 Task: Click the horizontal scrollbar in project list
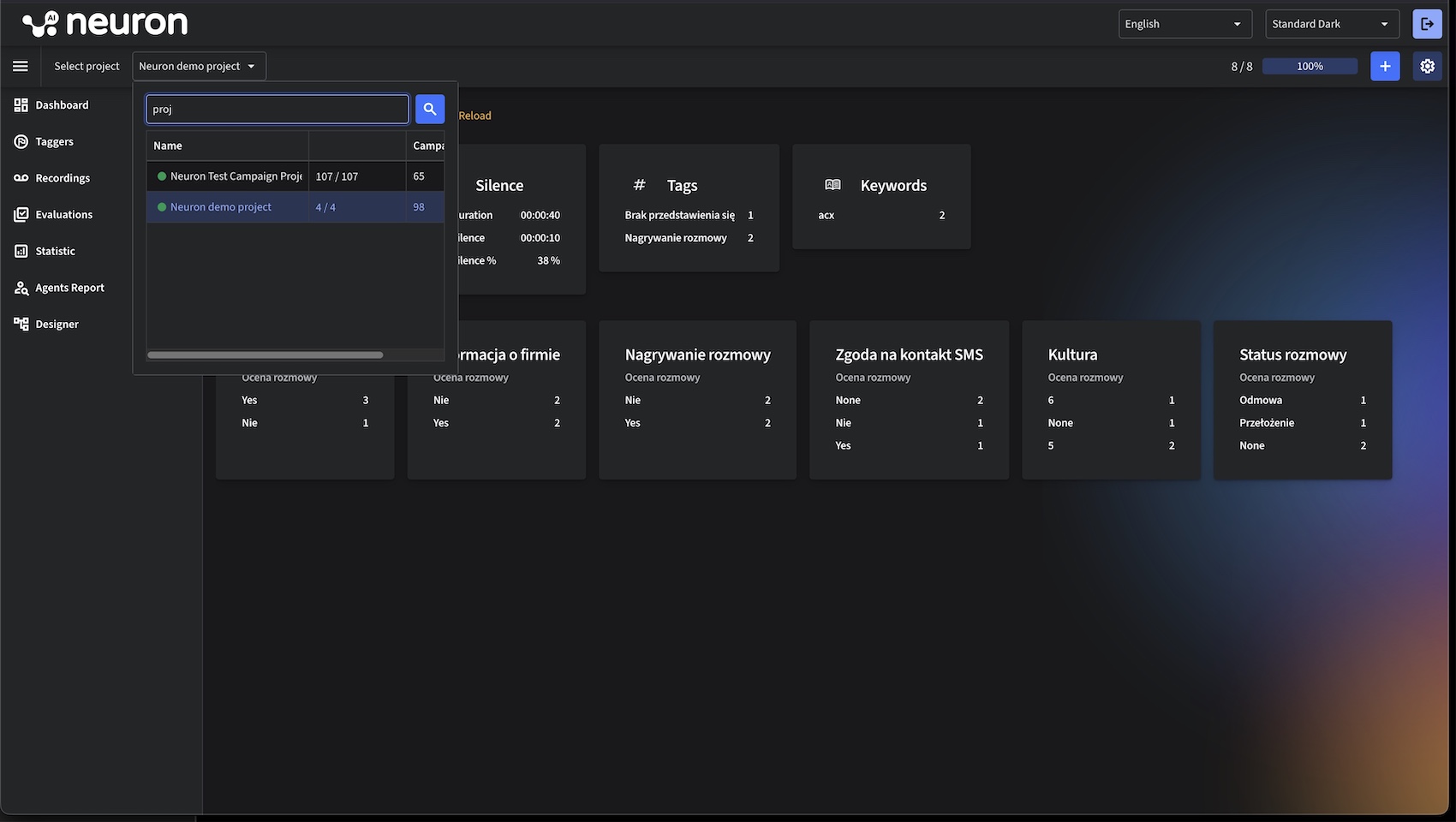[266, 354]
